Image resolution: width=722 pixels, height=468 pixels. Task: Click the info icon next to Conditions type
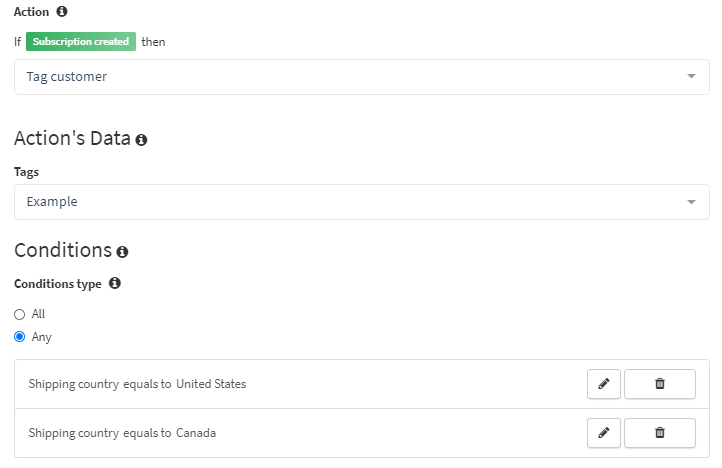[115, 283]
